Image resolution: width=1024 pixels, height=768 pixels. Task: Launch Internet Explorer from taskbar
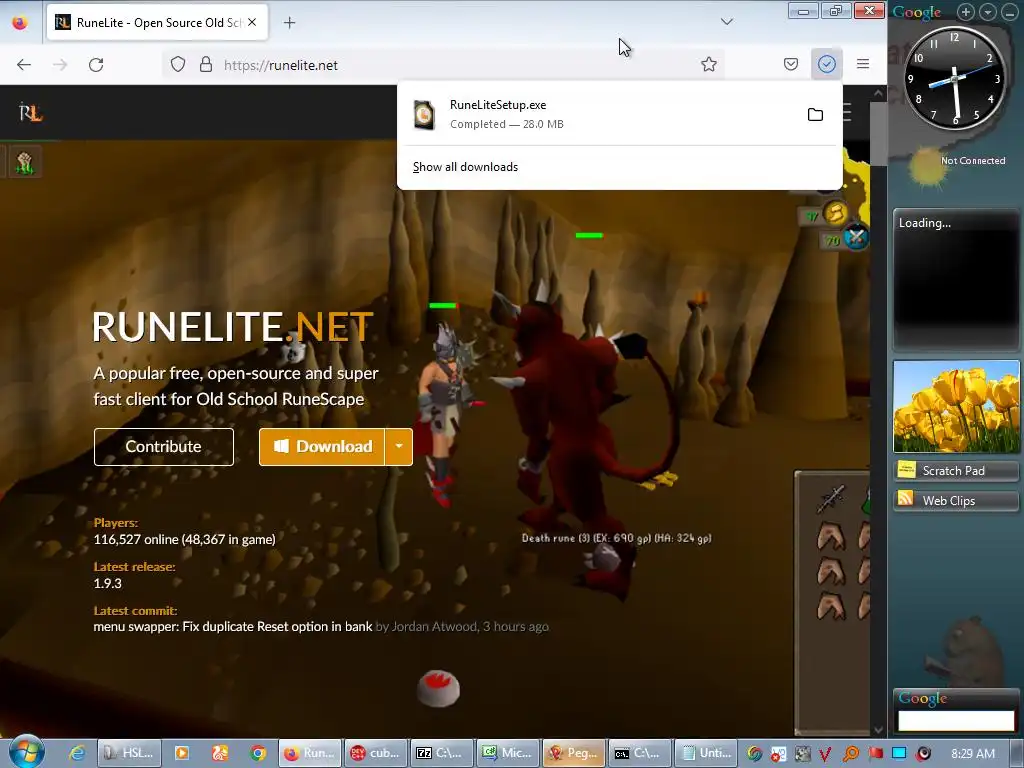pos(77,753)
